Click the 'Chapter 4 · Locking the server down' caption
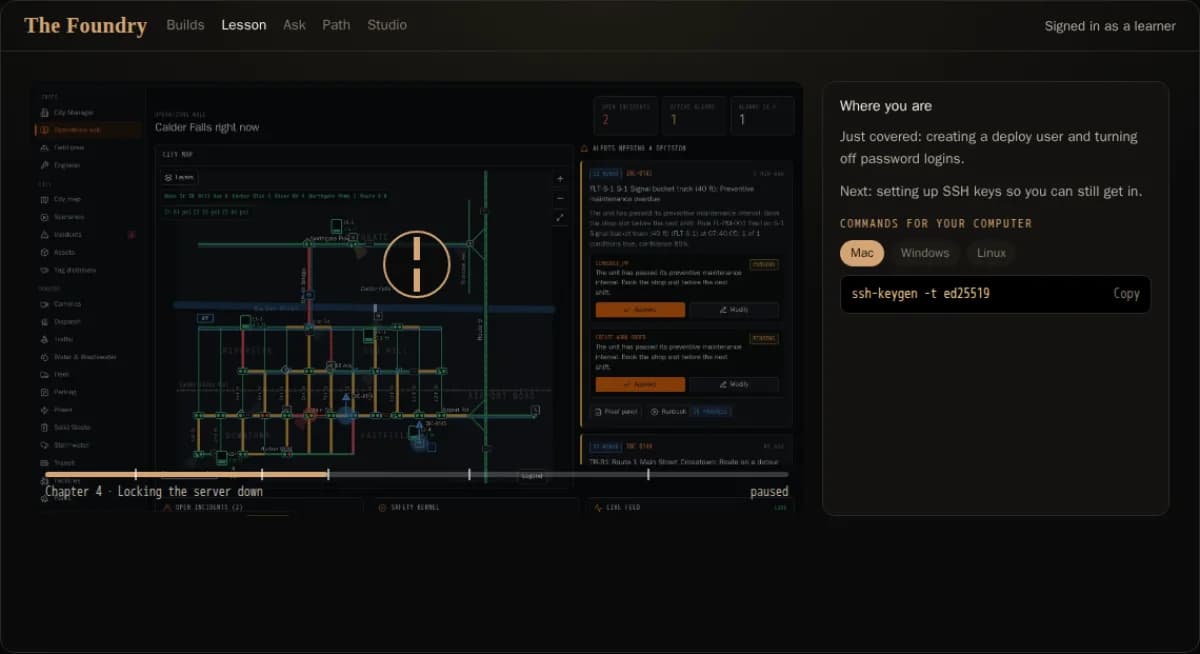Image resolution: width=1200 pixels, height=654 pixels. (x=154, y=492)
